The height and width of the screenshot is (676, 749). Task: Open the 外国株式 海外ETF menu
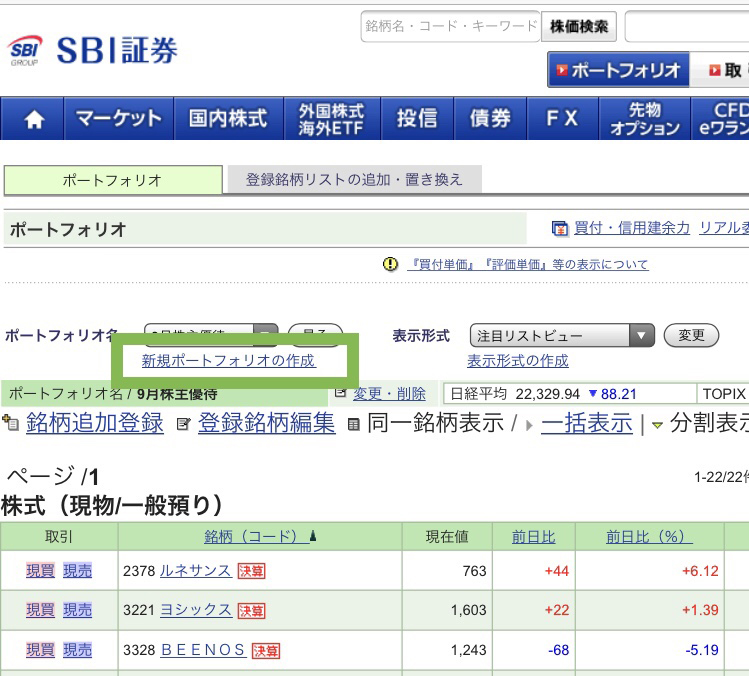click(332, 118)
